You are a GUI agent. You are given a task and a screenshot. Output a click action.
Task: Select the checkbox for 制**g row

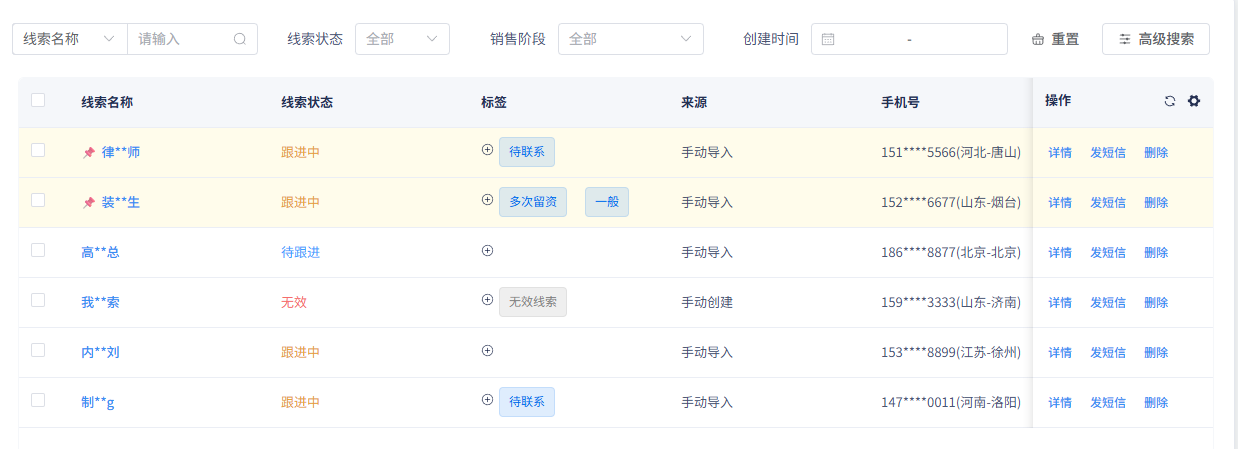[38, 400]
